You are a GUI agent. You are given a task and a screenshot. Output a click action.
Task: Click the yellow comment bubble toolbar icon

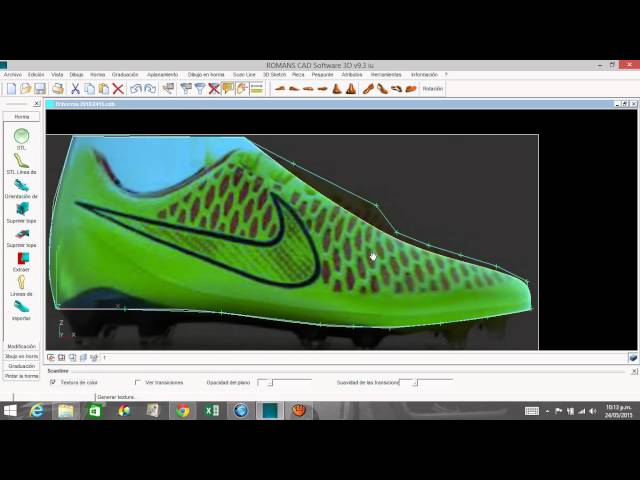tap(228, 88)
